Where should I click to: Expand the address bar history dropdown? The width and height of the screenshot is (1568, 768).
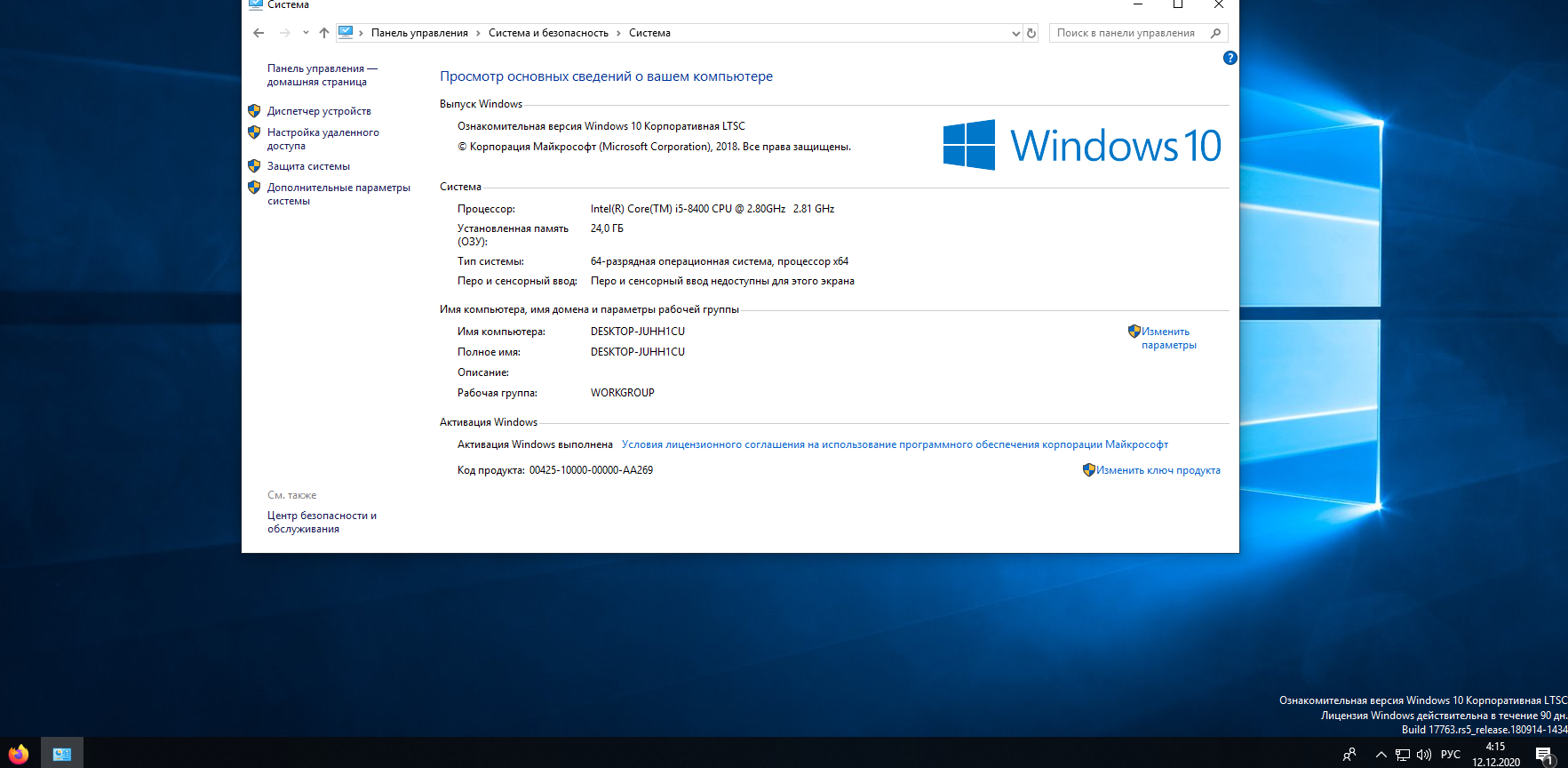click(x=1016, y=33)
